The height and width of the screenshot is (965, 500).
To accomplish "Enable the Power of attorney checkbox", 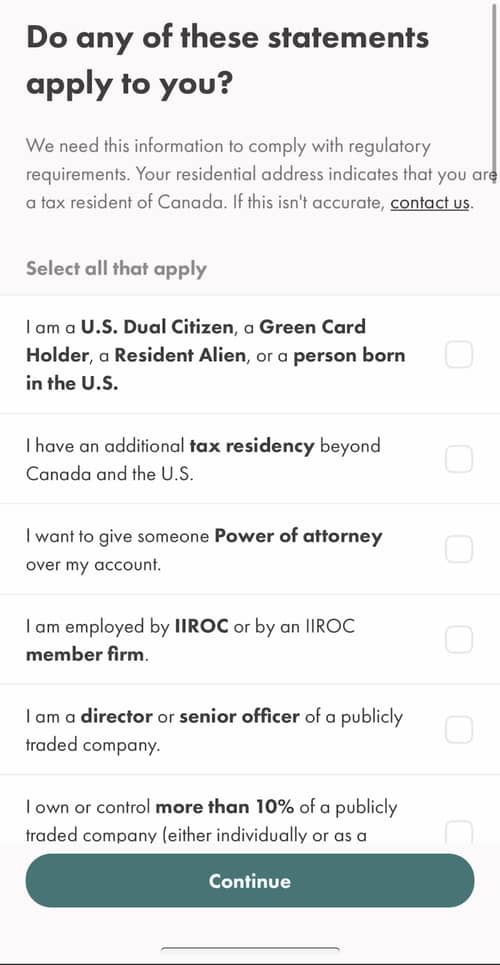I will coord(459,549).
